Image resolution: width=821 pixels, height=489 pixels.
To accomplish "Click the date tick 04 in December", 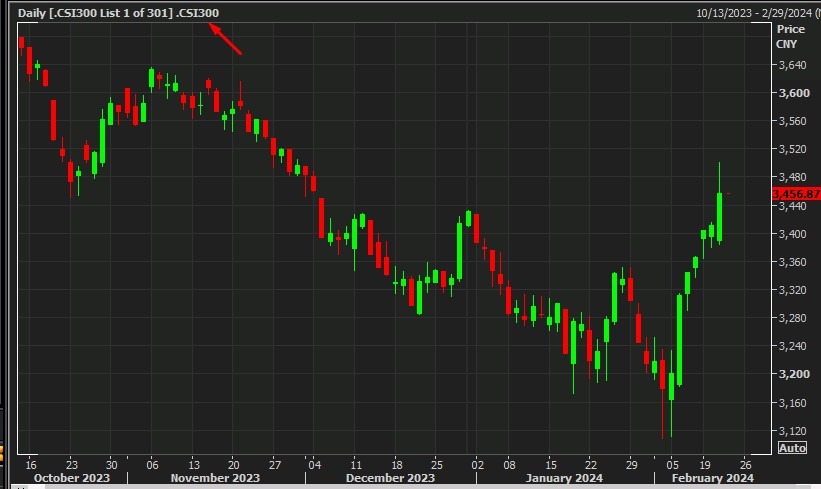I will 315,465.
